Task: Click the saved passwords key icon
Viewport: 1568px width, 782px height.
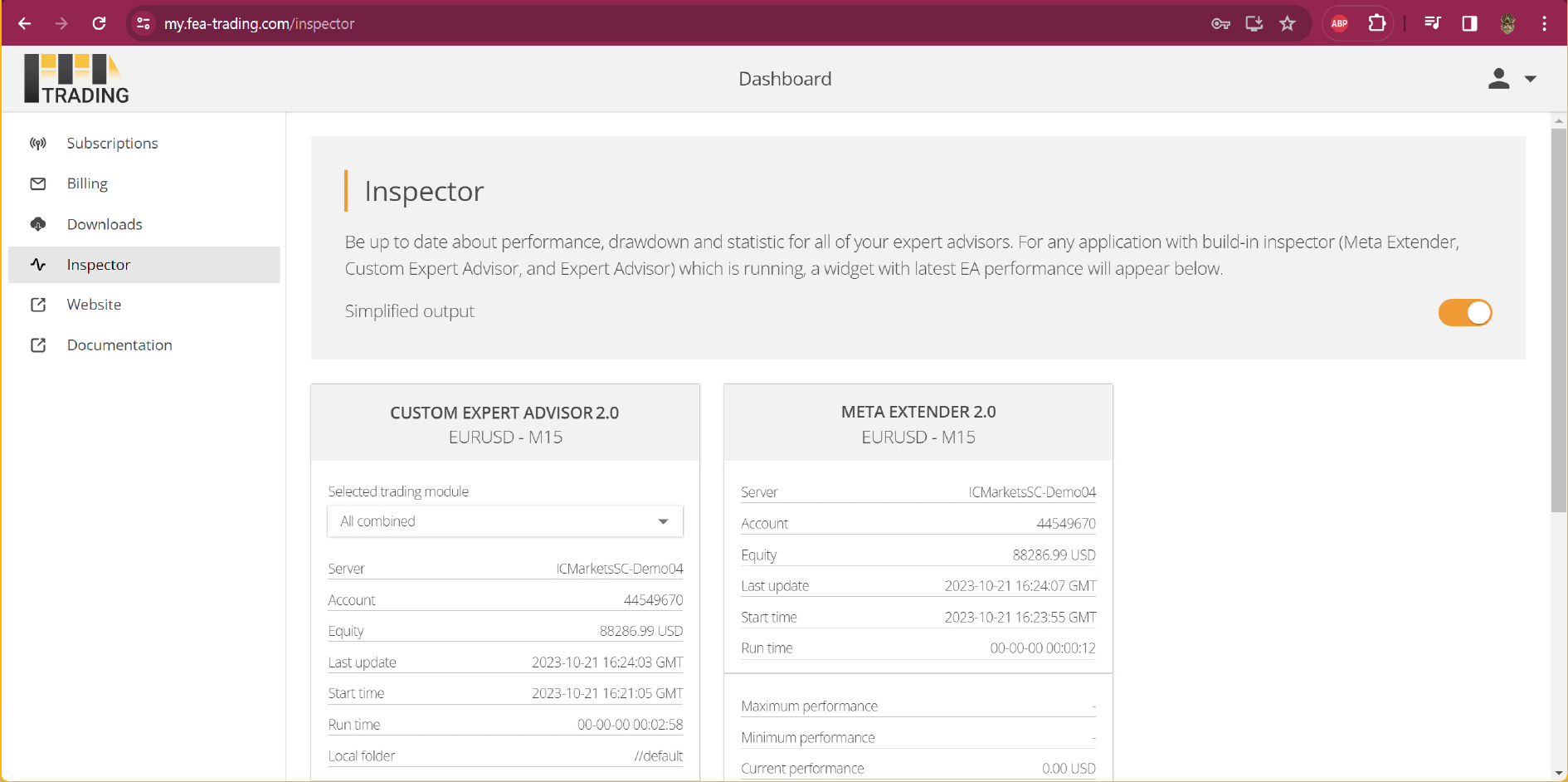Action: click(1220, 23)
